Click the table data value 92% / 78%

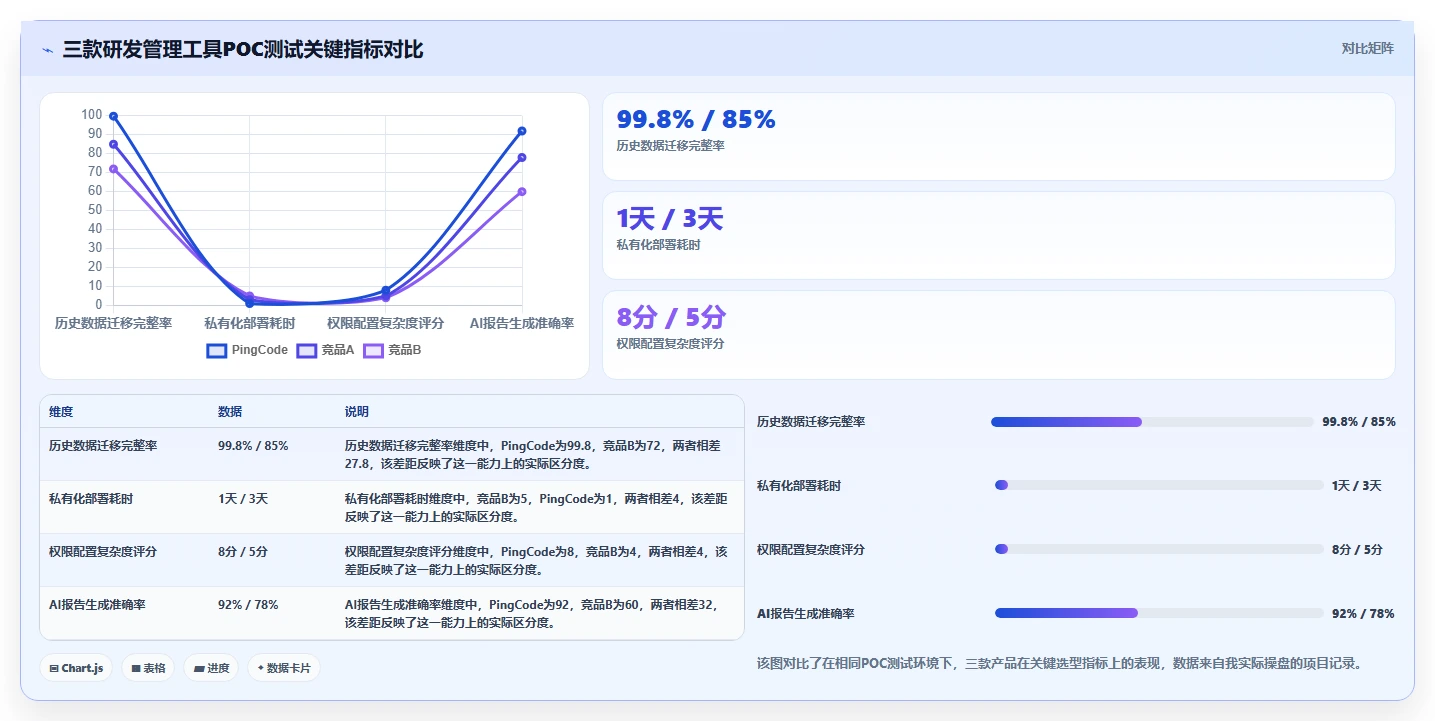[248, 605]
